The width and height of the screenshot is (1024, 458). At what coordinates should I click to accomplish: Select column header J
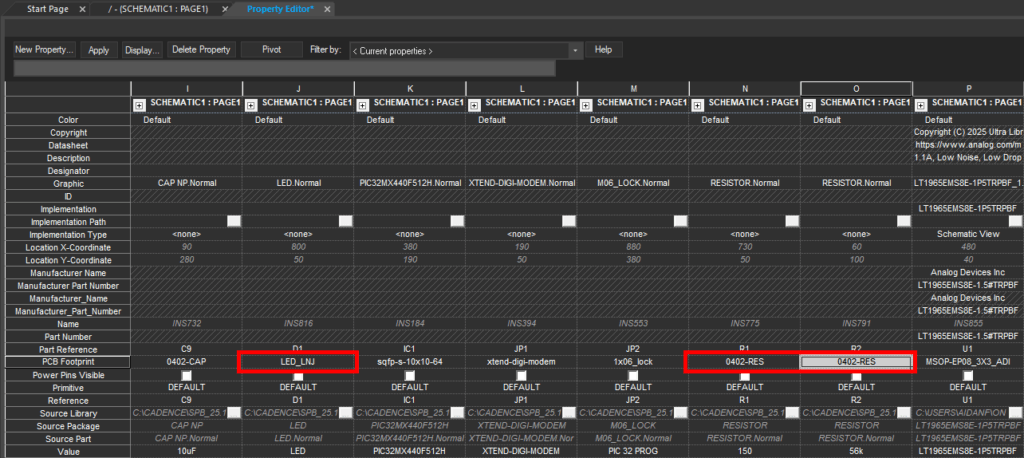(x=298, y=88)
